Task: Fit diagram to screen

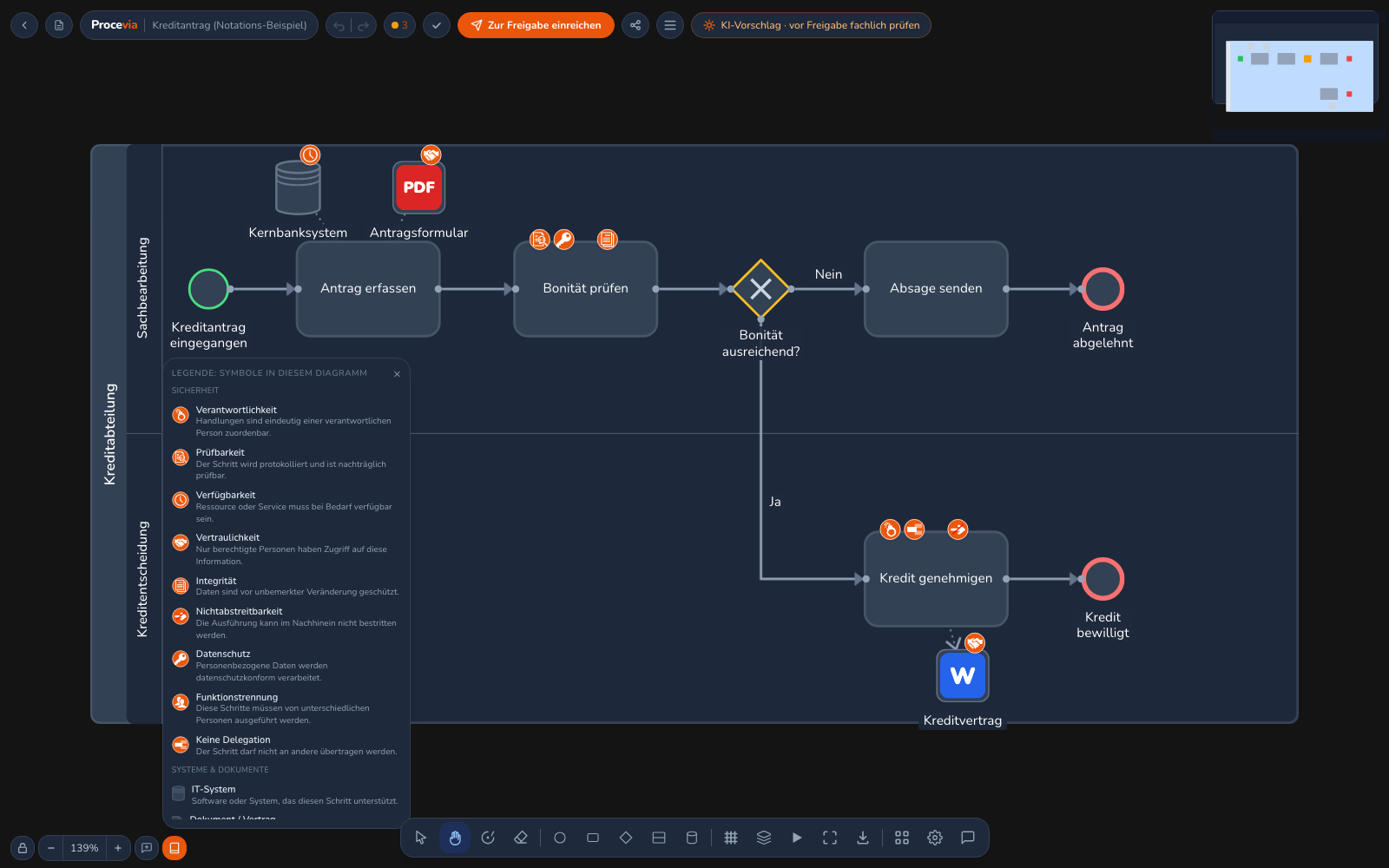Action: (x=830, y=838)
